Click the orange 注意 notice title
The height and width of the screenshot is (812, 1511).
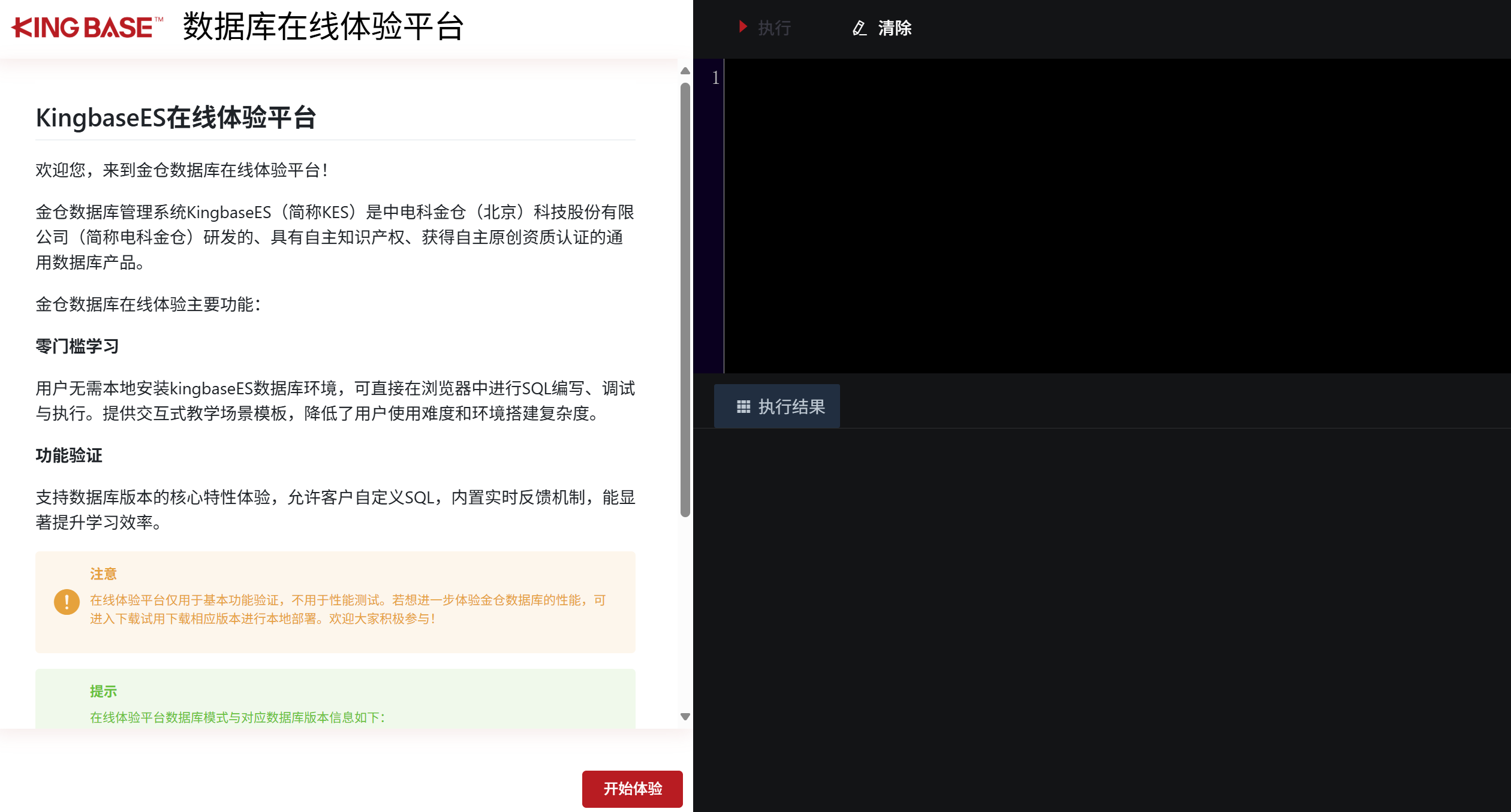click(x=103, y=574)
